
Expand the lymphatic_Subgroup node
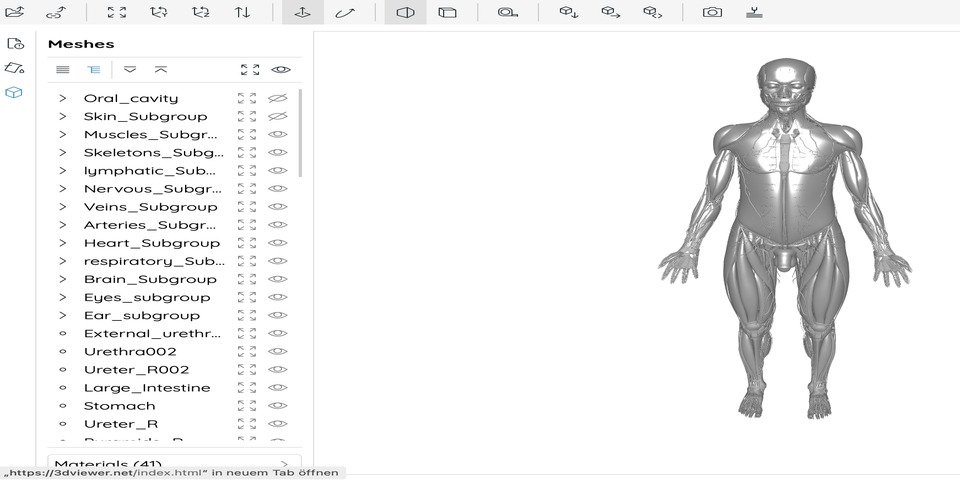pyautogui.click(x=62, y=171)
